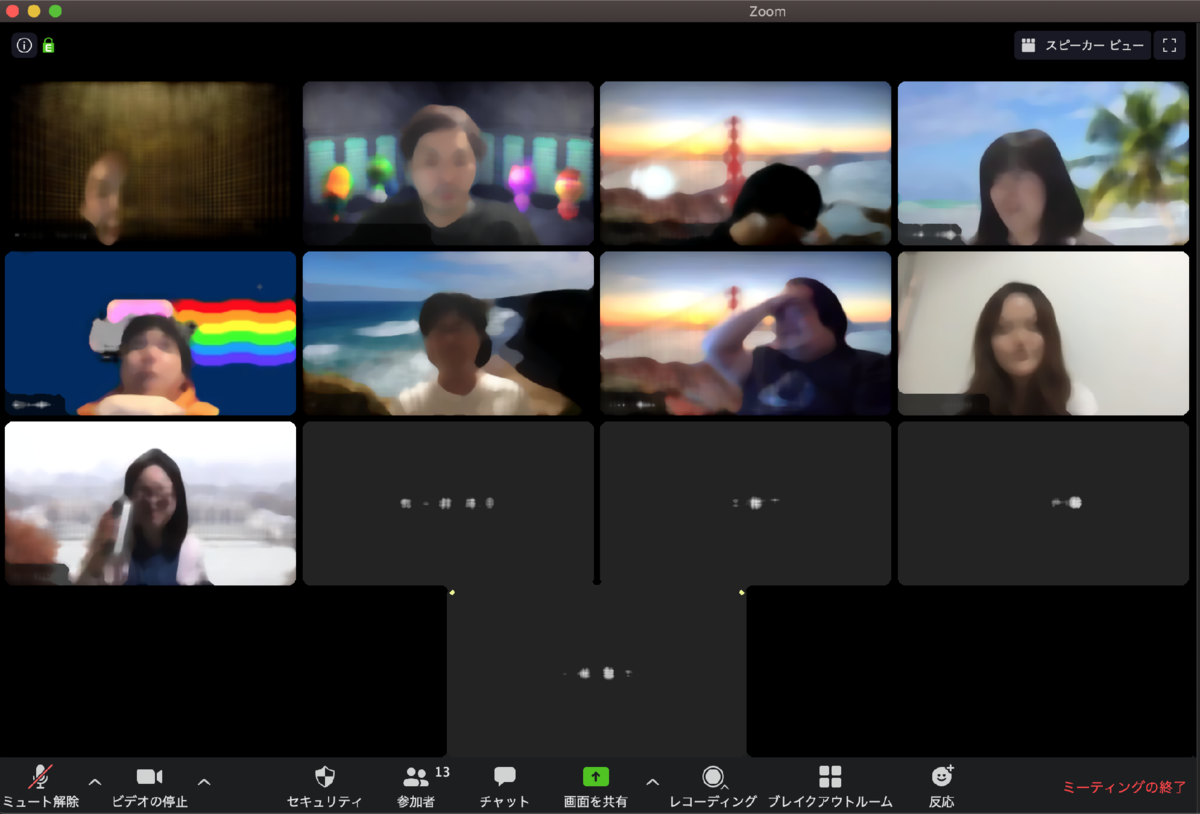1200x814 pixels.
Task: Start sharing with the green 画面を共有 icon
Action: (x=596, y=777)
